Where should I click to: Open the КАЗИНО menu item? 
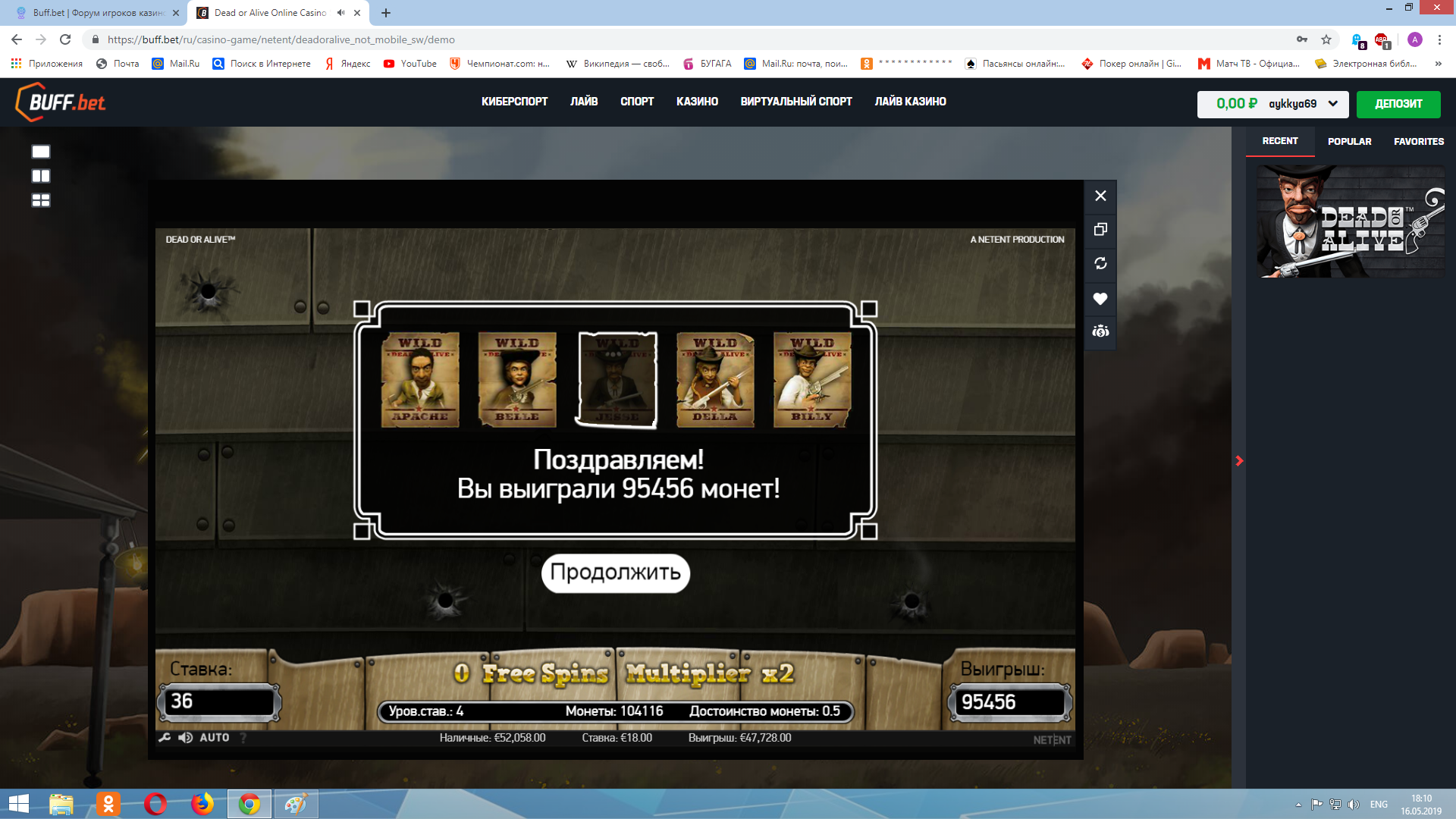coord(697,102)
